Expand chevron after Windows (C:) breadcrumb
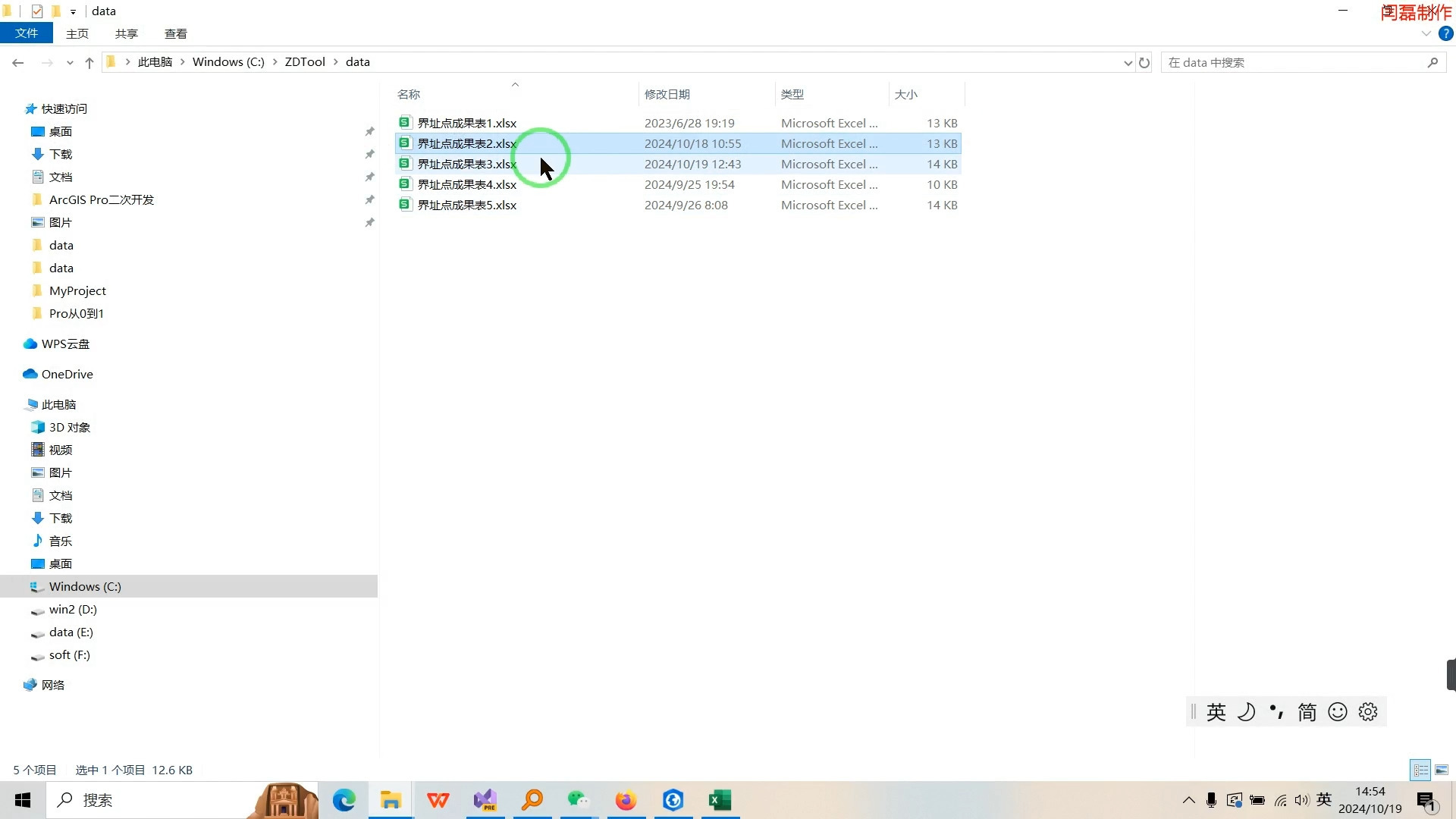This screenshot has height=819, width=1456. pos(275,62)
